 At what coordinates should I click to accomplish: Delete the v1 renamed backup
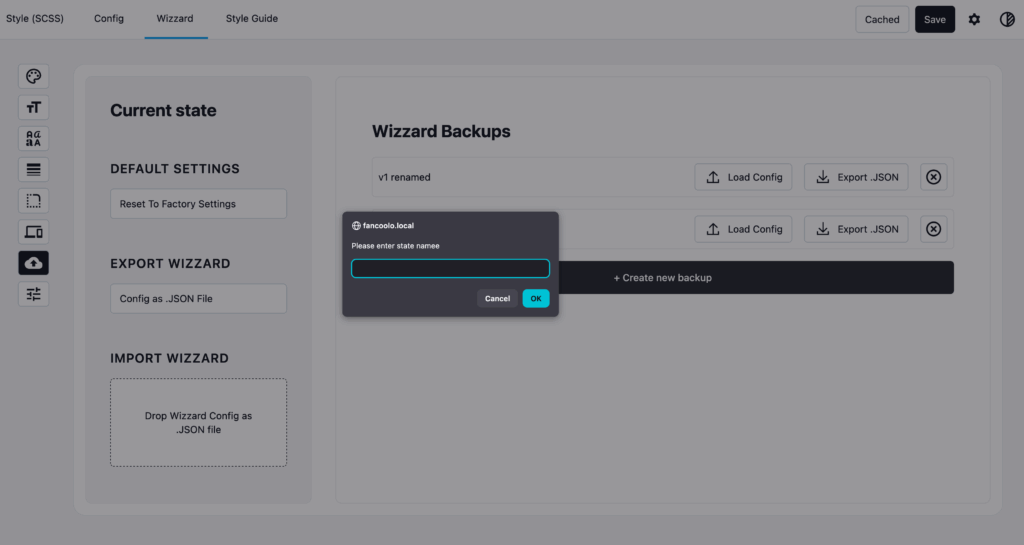pos(933,177)
